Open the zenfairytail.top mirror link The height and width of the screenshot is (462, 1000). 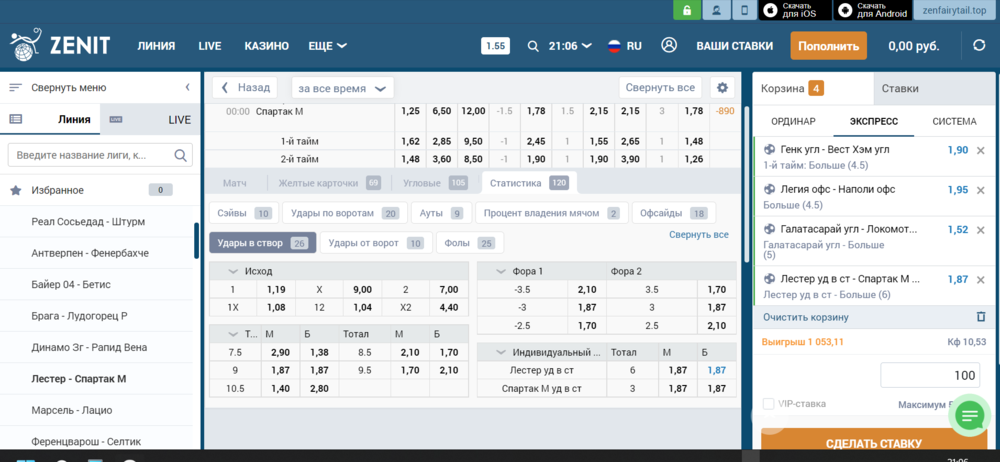pyautogui.click(x=954, y=11)
